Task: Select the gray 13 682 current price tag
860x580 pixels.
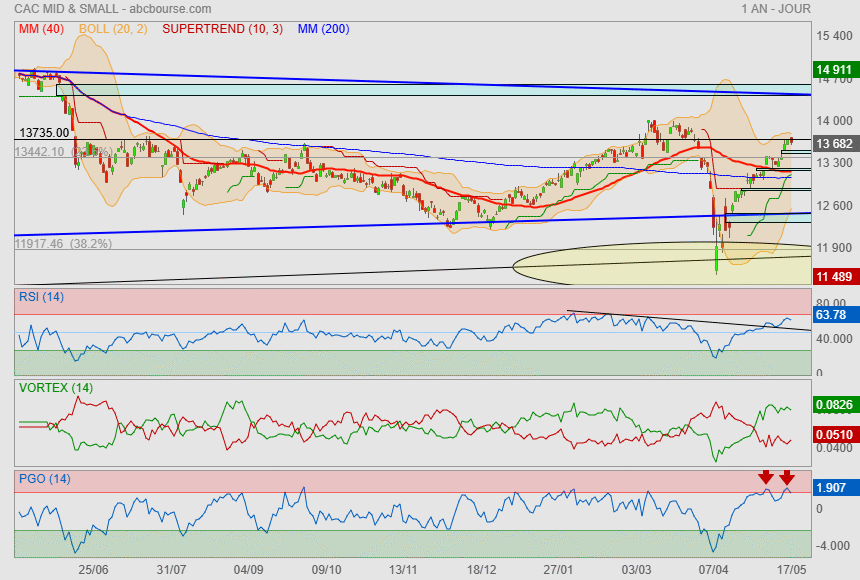Action: (x=834, y=144)
